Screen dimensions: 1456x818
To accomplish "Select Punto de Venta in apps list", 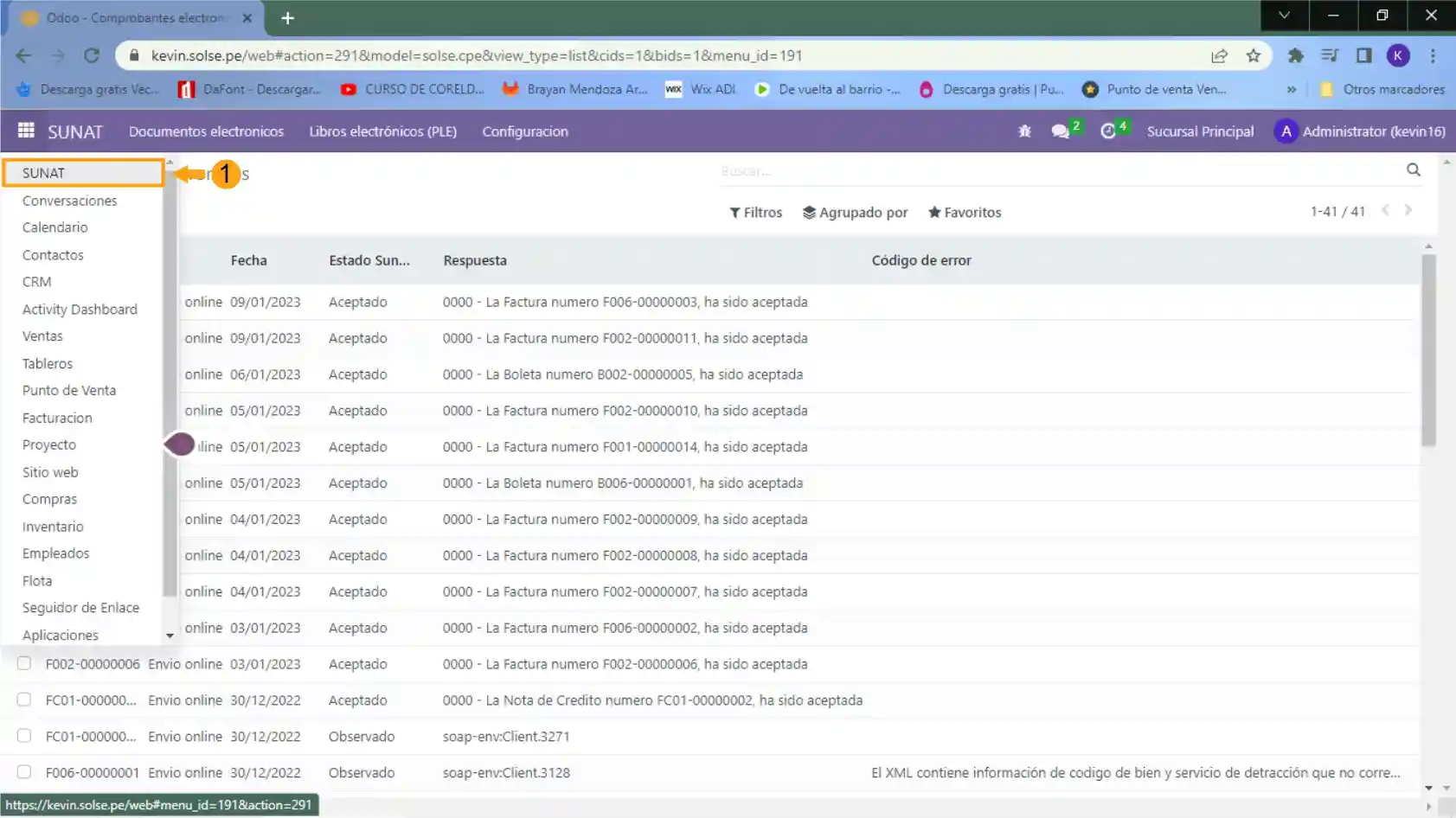I will pos(69,391).
